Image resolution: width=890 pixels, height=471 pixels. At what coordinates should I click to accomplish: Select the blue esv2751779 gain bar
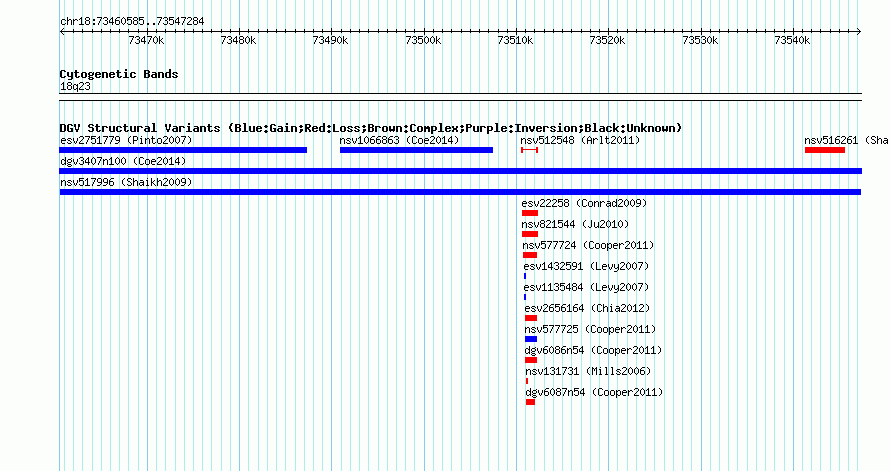pos(183,150)
